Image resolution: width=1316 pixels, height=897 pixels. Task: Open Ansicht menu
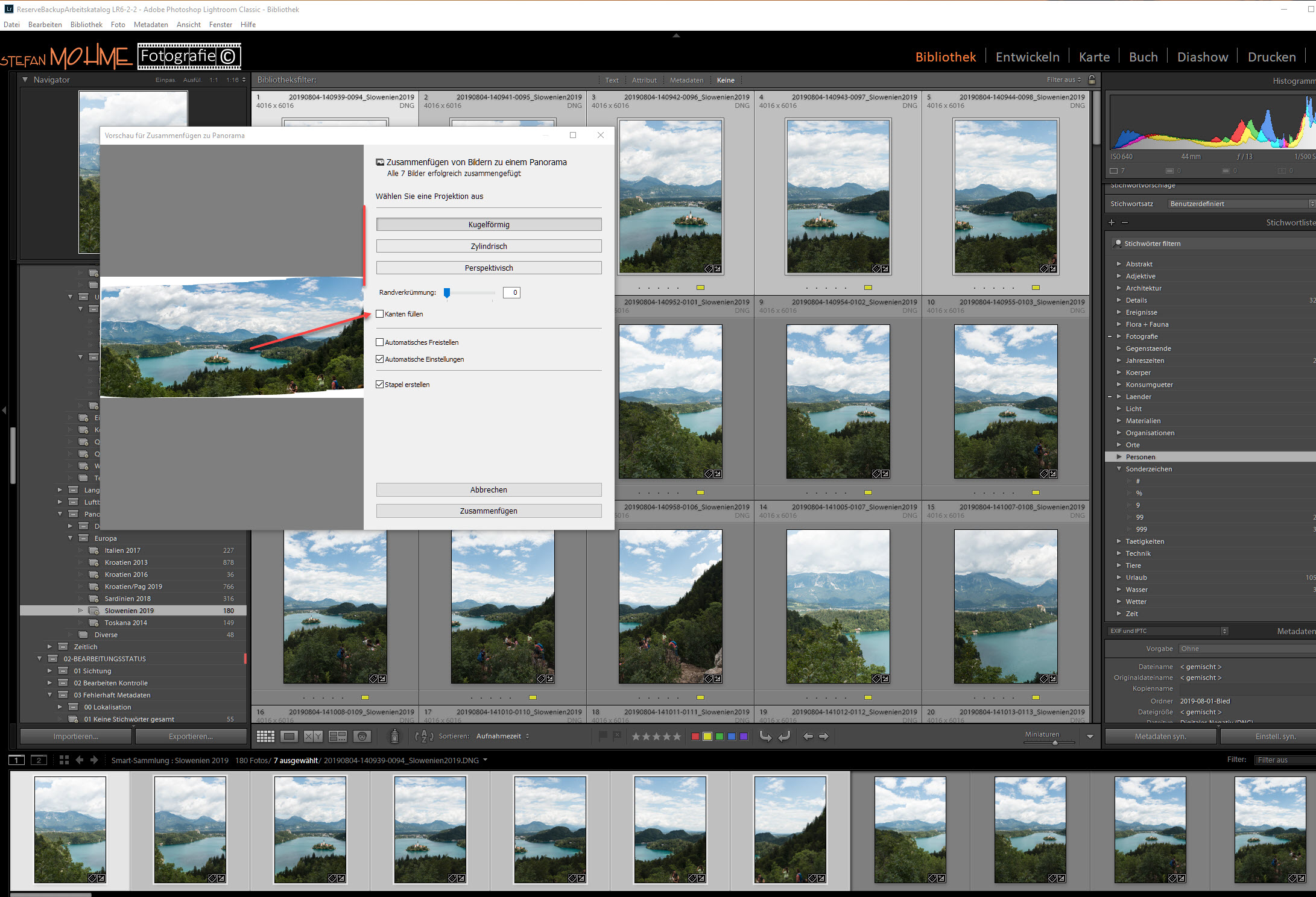point(189,25)
